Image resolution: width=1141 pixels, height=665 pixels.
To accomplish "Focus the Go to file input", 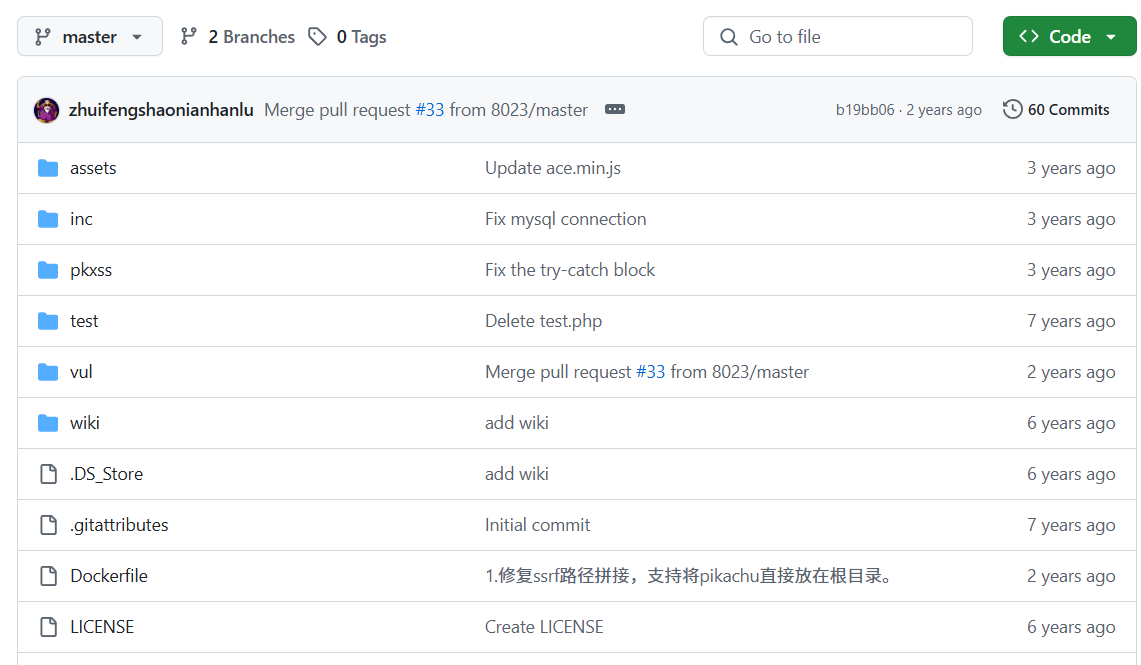I will 838,36.
